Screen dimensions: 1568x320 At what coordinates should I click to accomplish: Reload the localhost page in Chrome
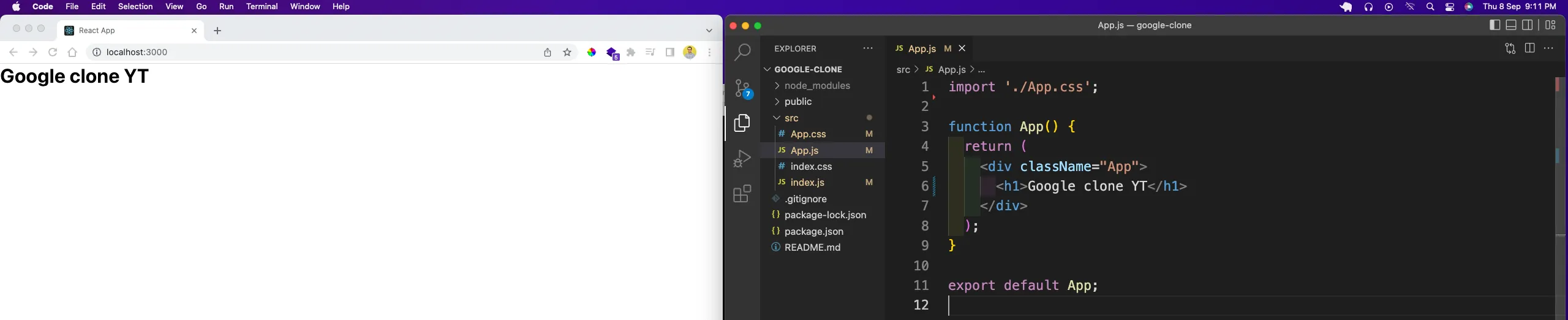[x=53, y=53]
